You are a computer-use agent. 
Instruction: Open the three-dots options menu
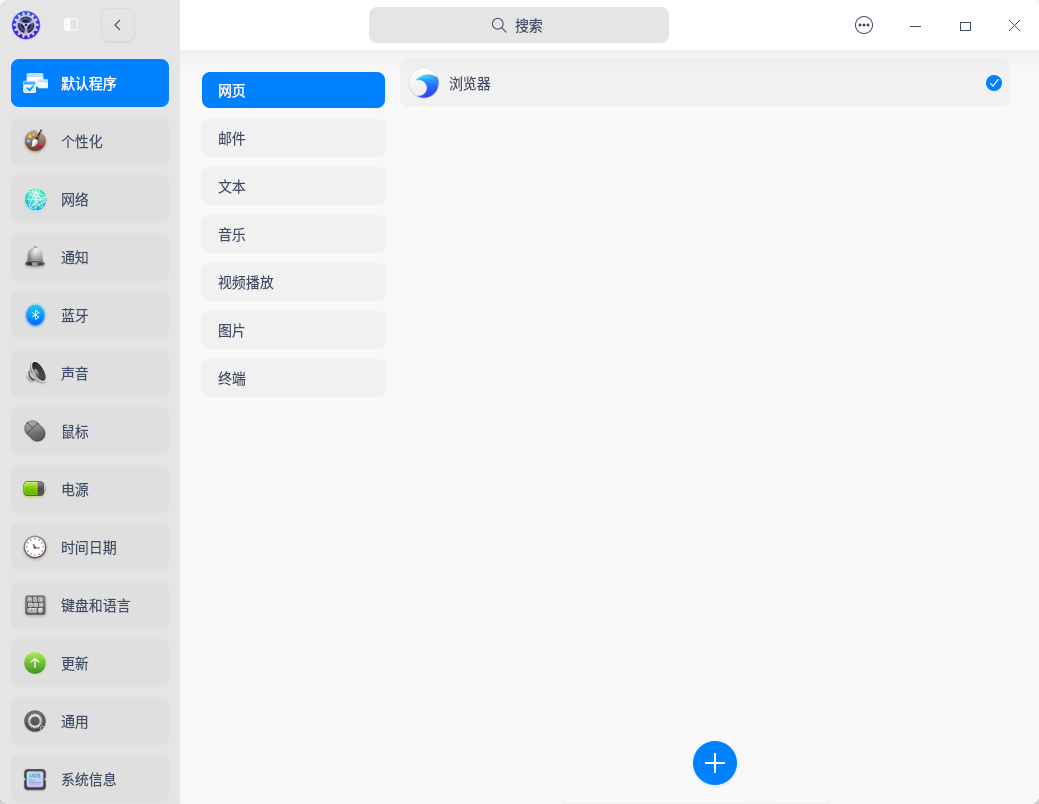863,25
